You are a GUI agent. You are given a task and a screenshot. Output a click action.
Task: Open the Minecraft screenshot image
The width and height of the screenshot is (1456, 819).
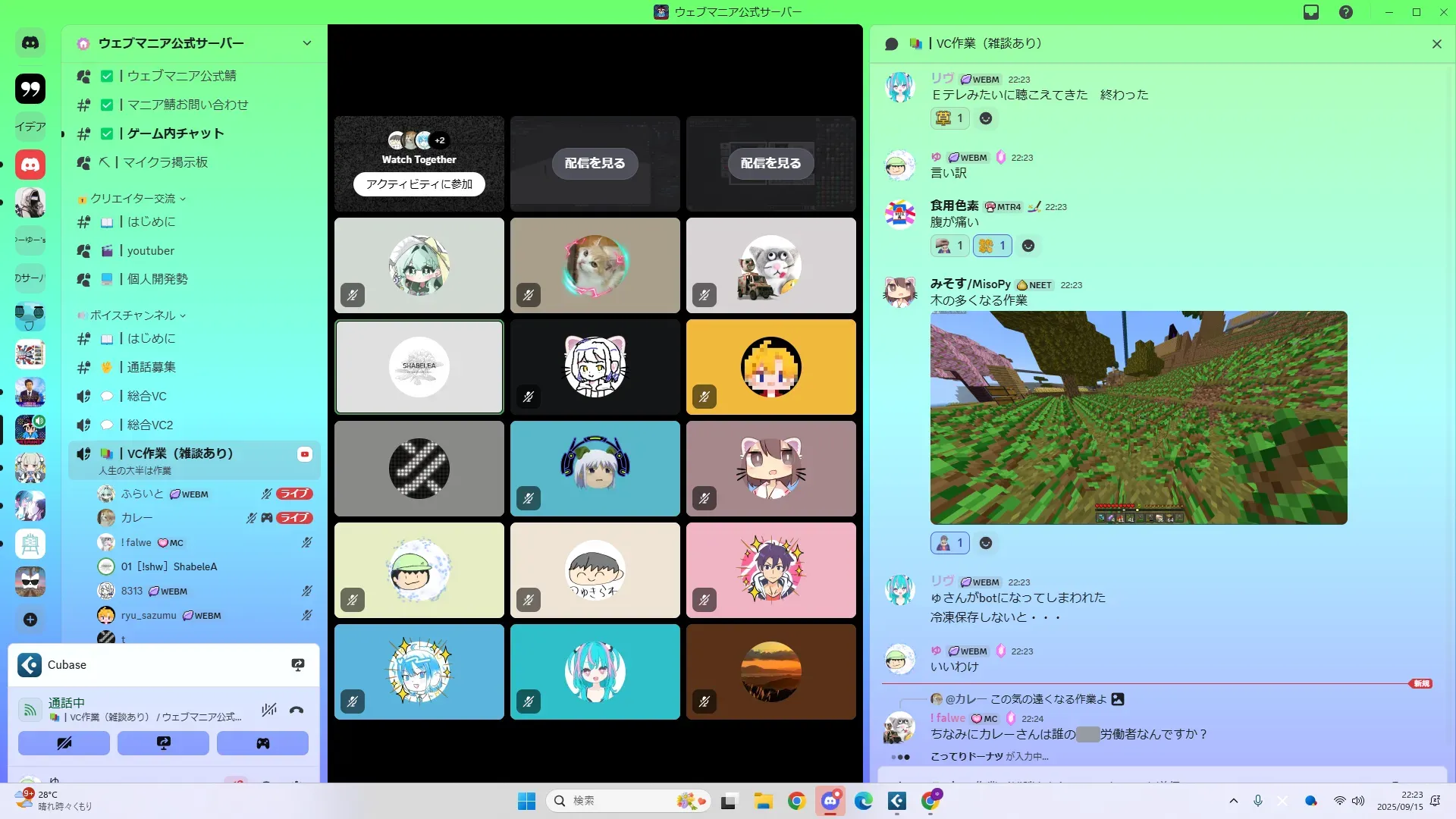[1138, 417]
